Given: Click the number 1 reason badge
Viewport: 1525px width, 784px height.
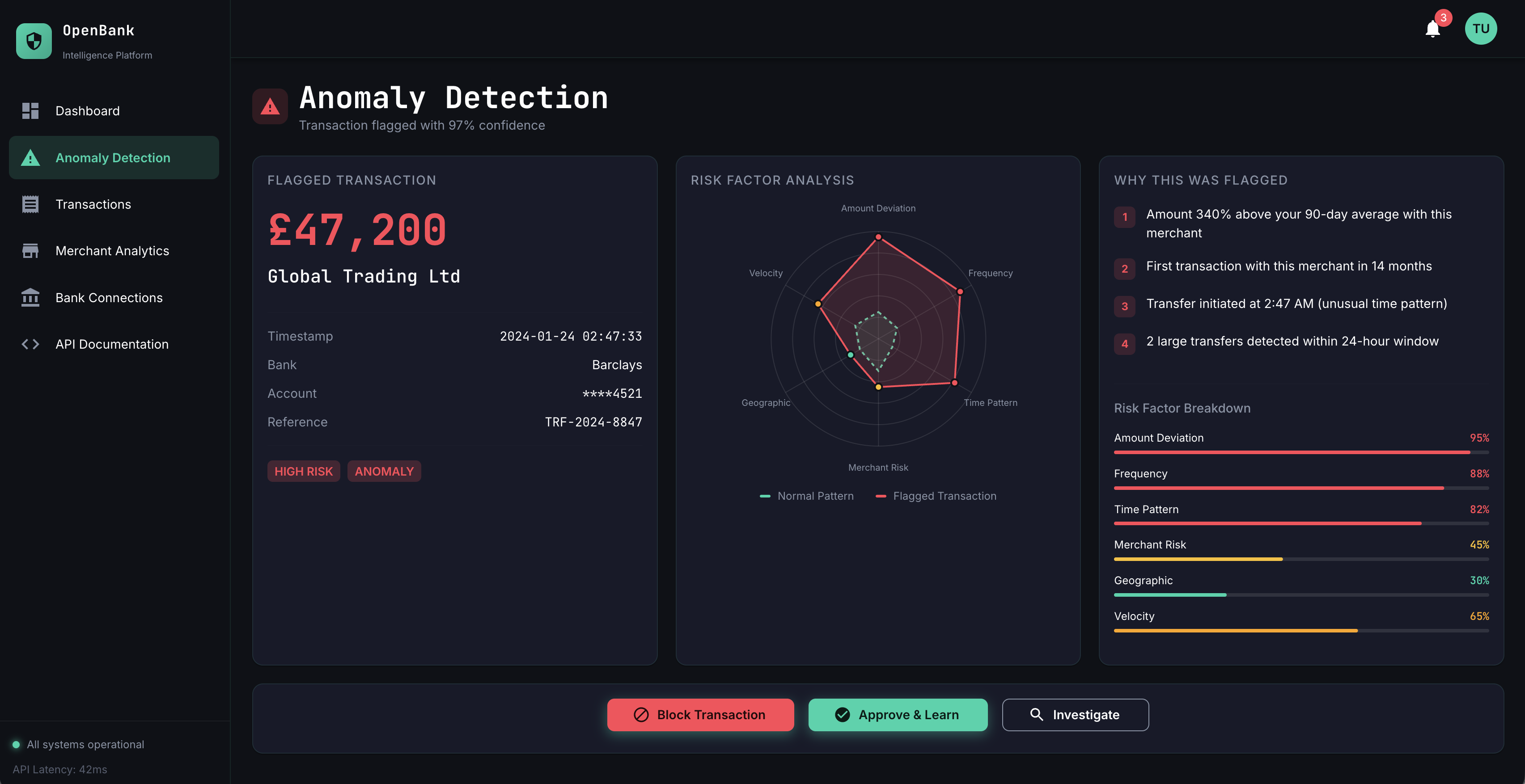Looking at the screenshot, I should pyautogui.click(x=1125, y=217).
